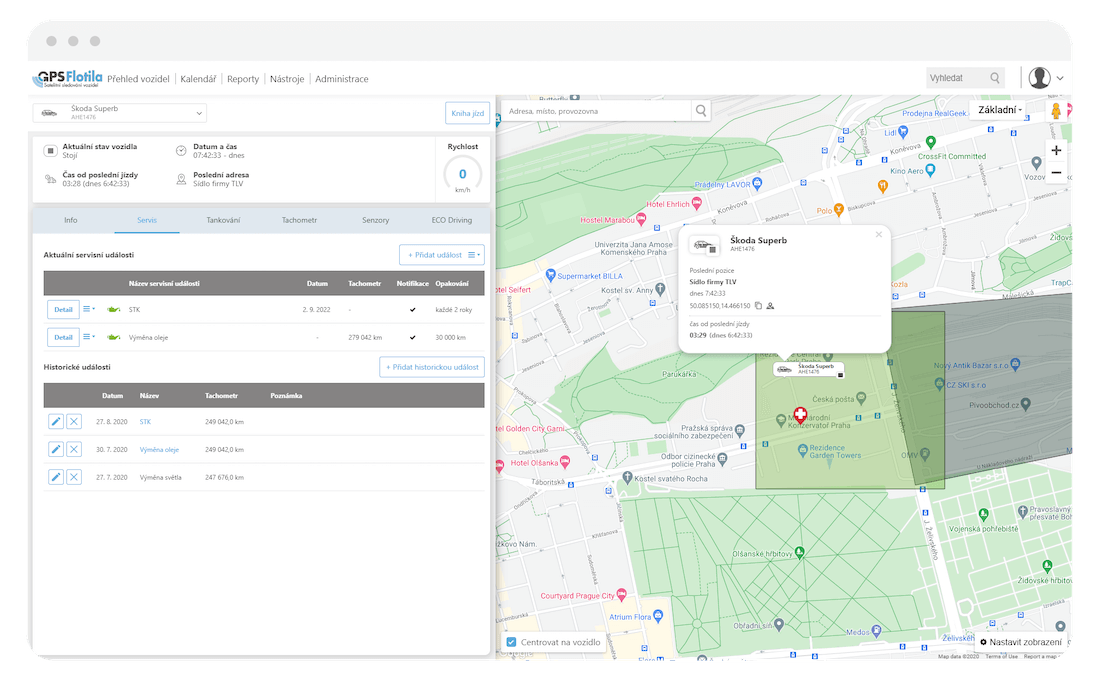Screen dimensions: 1100x679
Task: Edit the 27. 8. 2020 STK historic event
Action: coord(55,422)
